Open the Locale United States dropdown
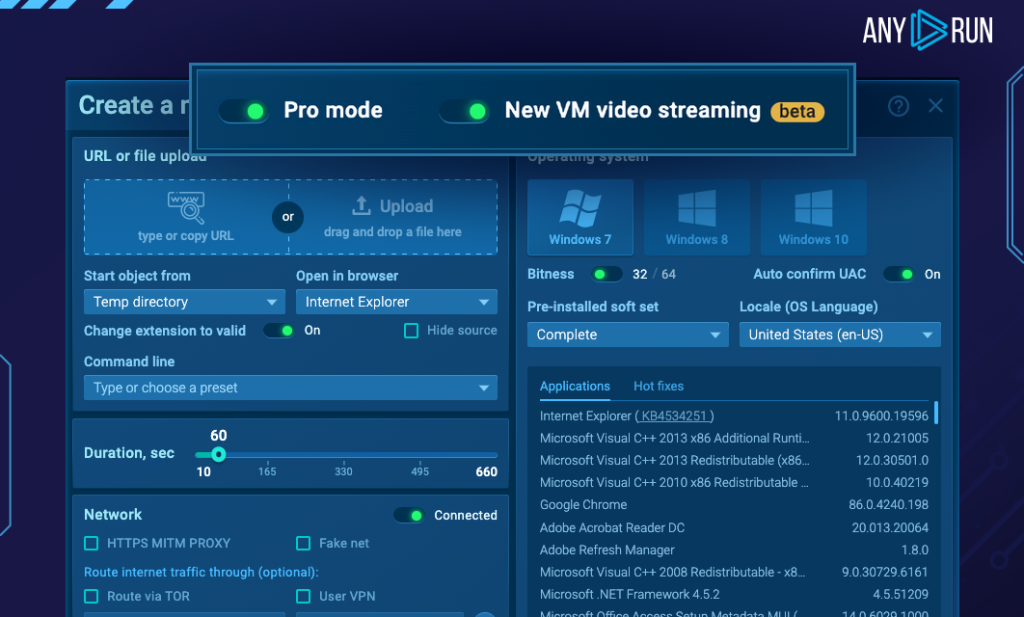The image size is (1024, 617). tap(839, 335)
